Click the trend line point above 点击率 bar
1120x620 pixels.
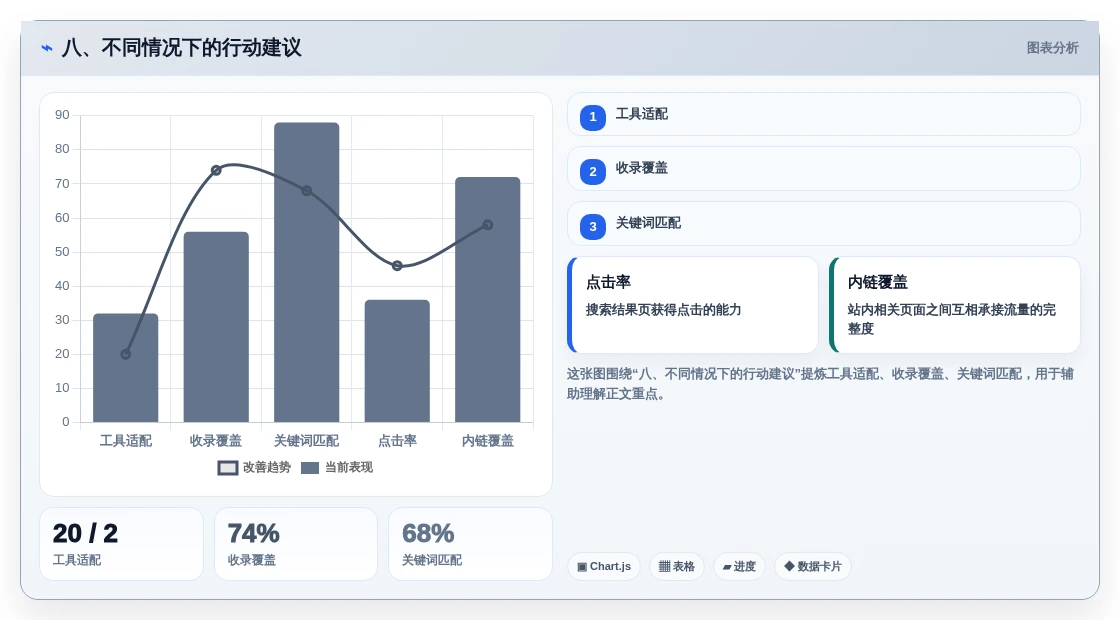(397, 266)
